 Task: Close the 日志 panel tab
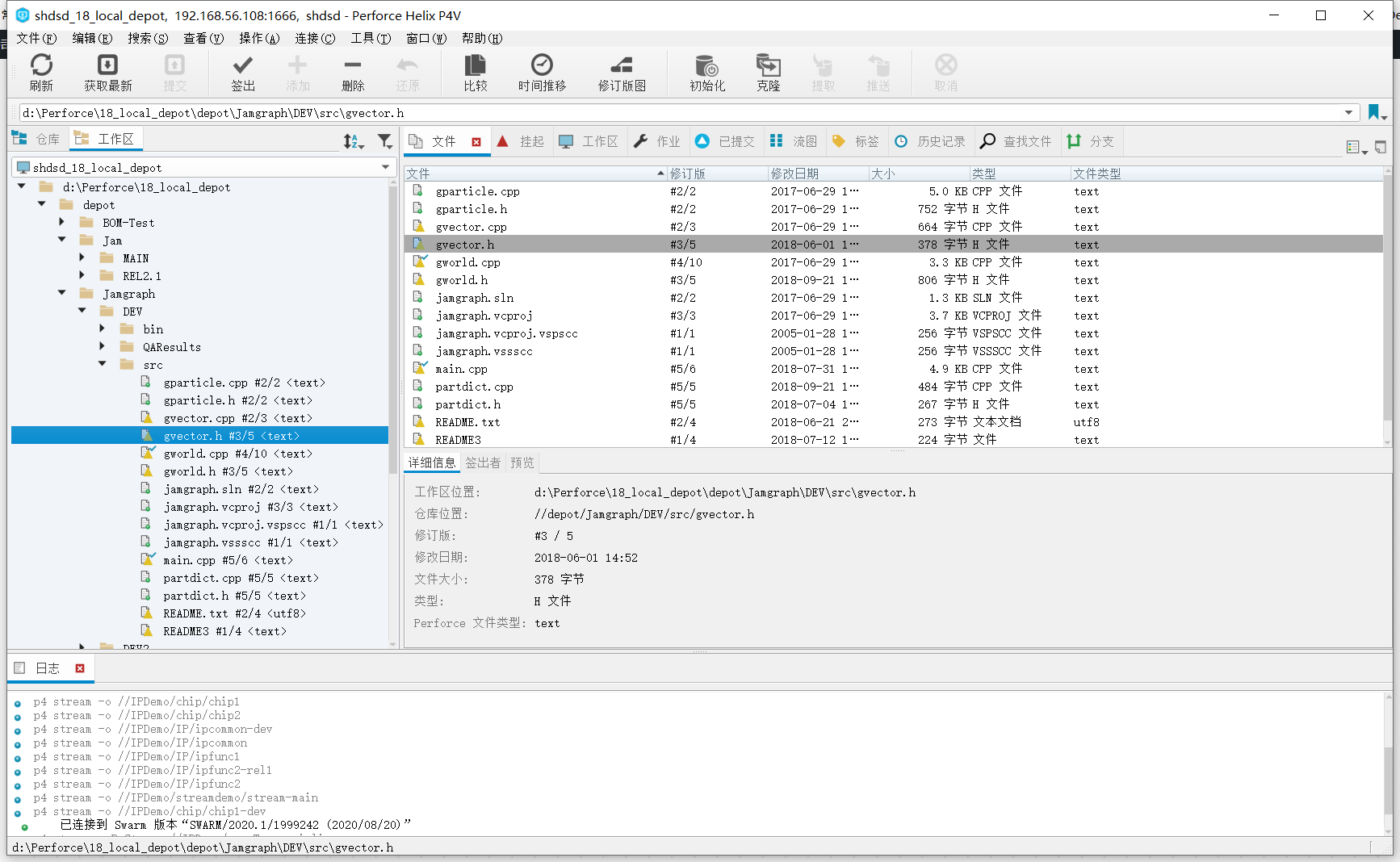click(x=80, y=668)
